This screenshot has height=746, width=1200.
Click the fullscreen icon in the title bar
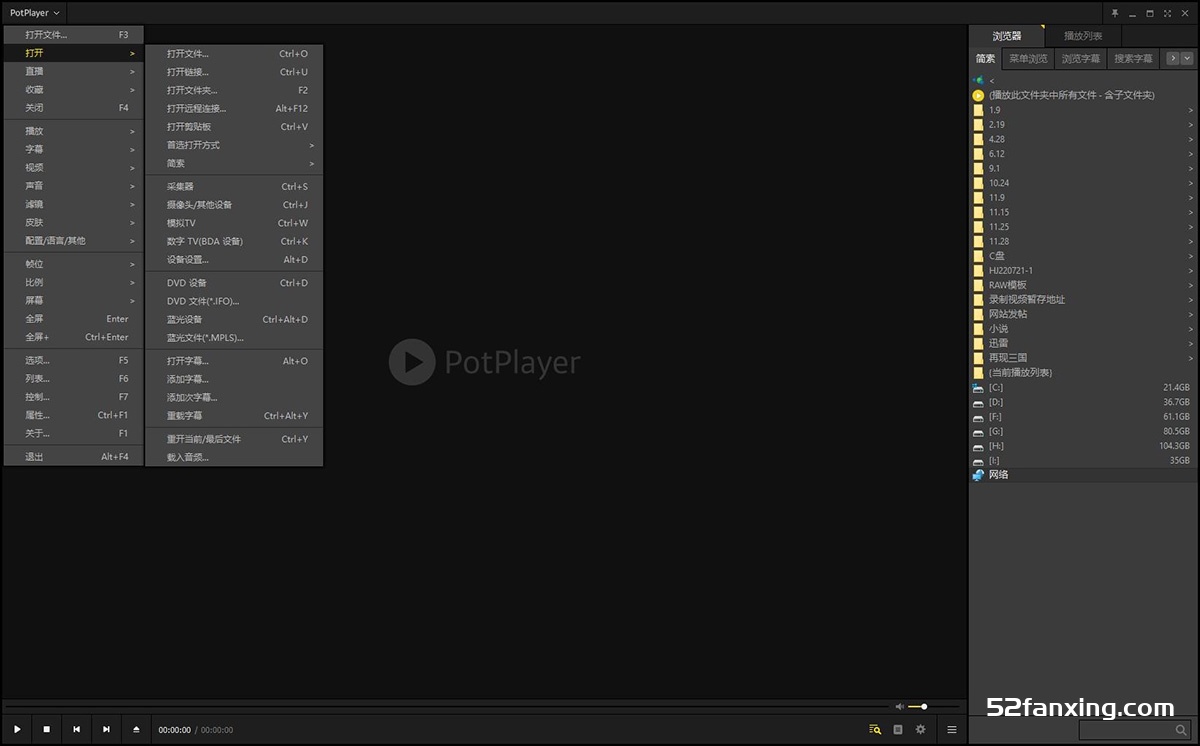(1167, 13)
